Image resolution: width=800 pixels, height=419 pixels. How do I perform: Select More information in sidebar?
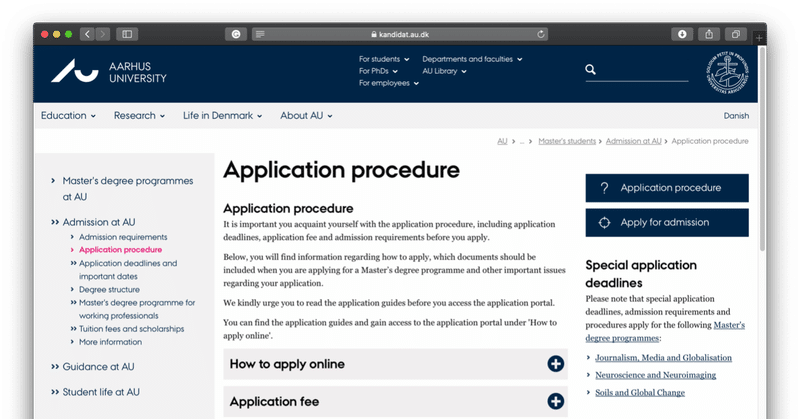(x=110, y=342)
